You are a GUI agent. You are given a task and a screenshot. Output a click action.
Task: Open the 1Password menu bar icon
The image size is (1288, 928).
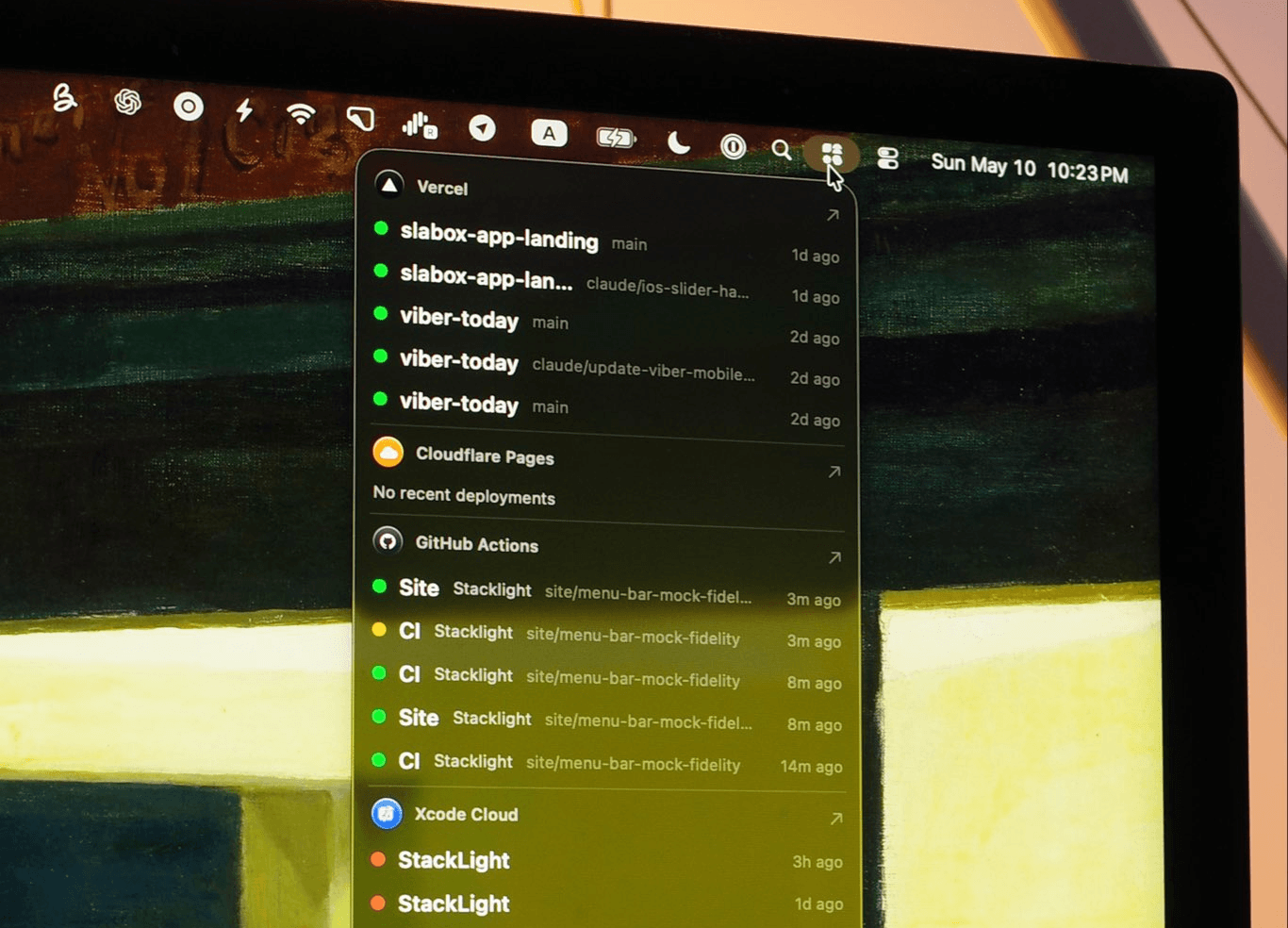[733, 146]
